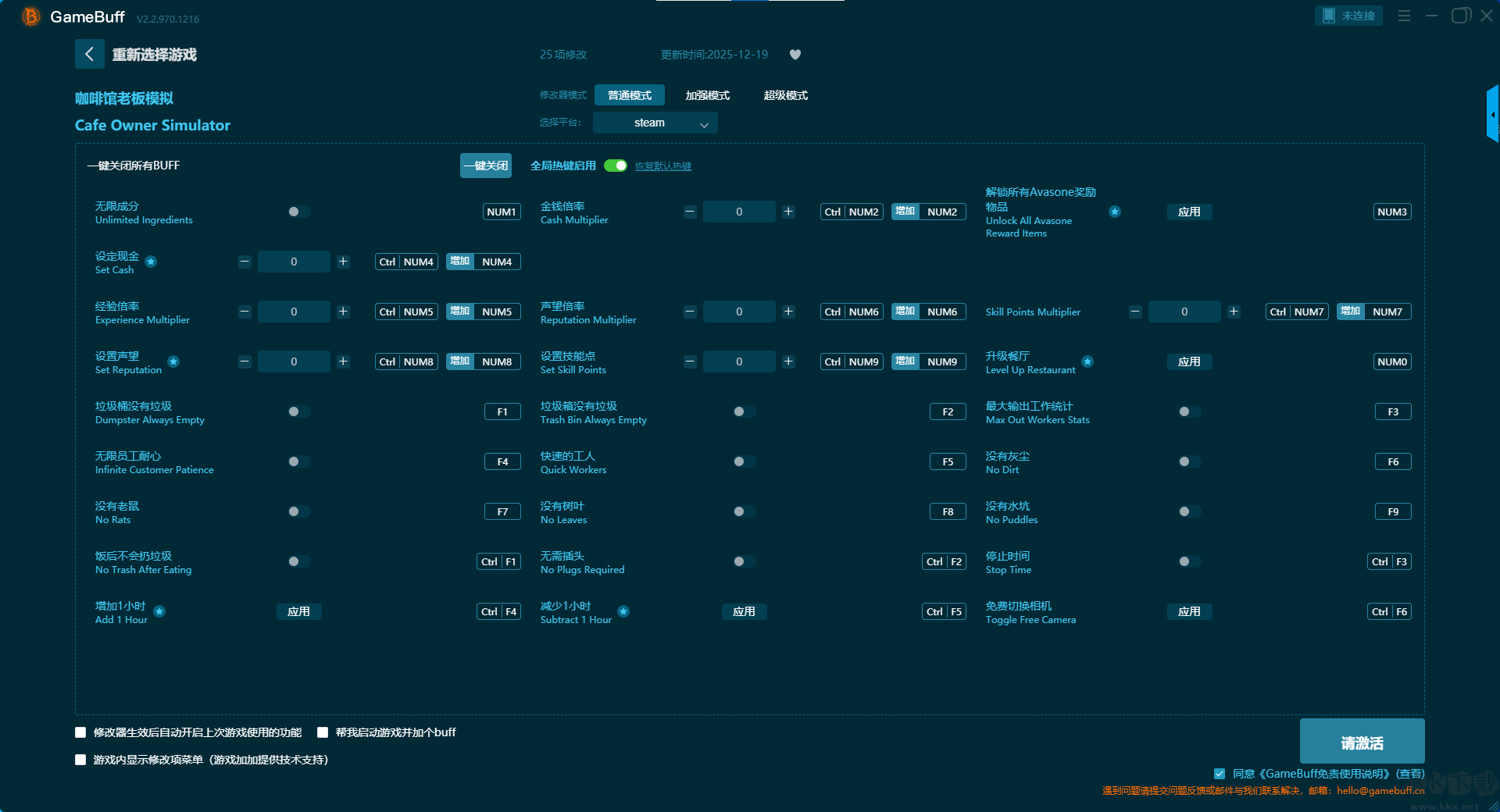Select the 超级模式 super mode tab
Viewport: 1500px width, 812px height.
785,95
